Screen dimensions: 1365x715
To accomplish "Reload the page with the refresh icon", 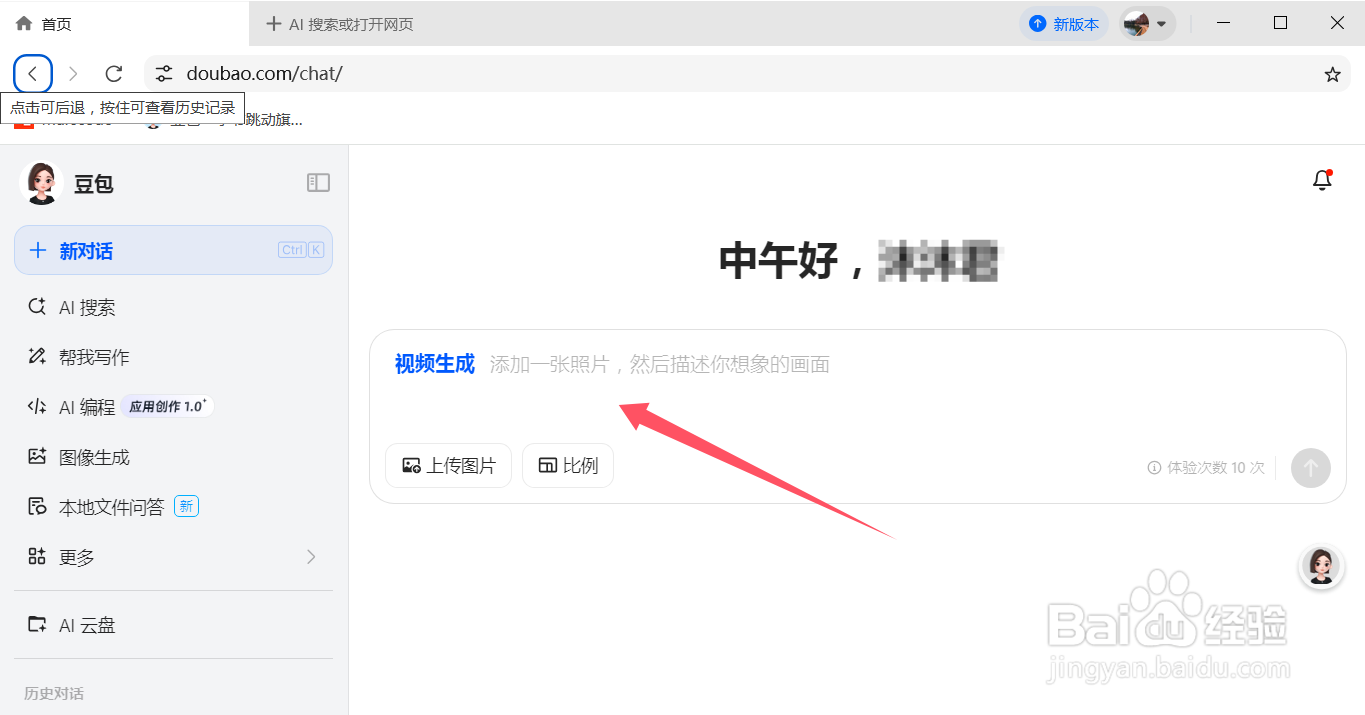I will click(113, 73).
